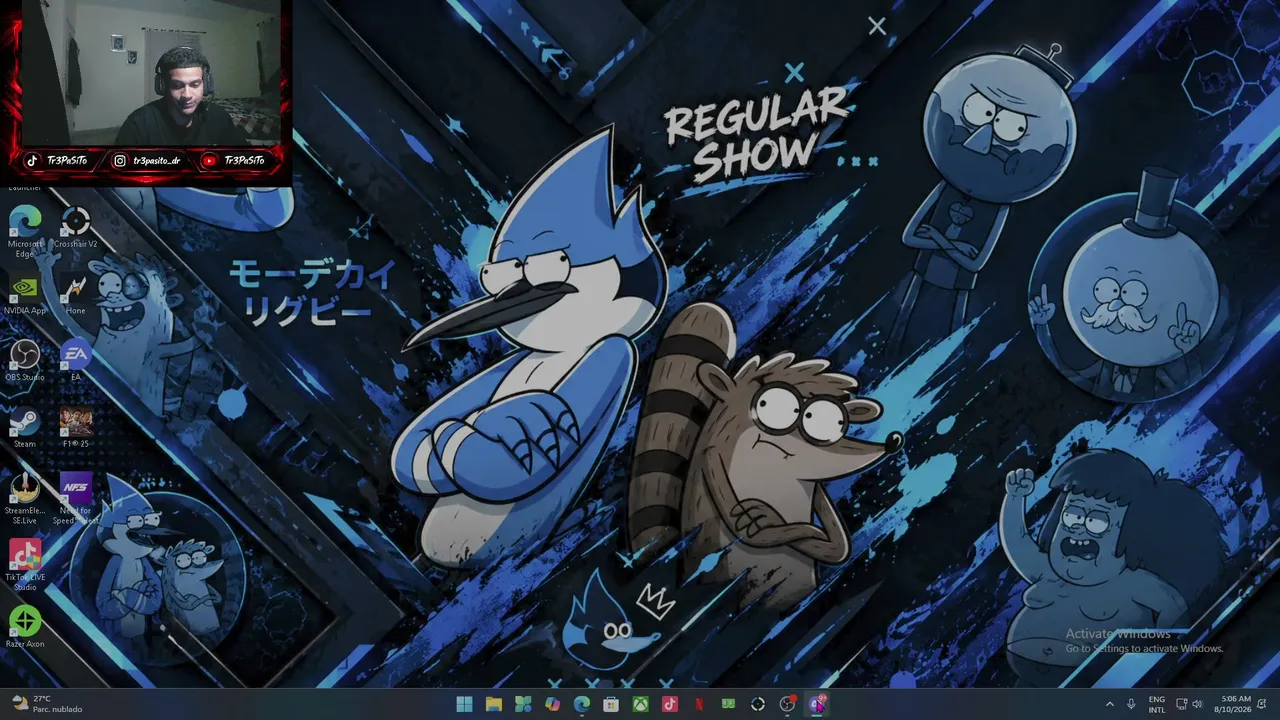Open the Windows Start menu
The width and height of the screenshot is (1280, 720).
tap(464, 704)
